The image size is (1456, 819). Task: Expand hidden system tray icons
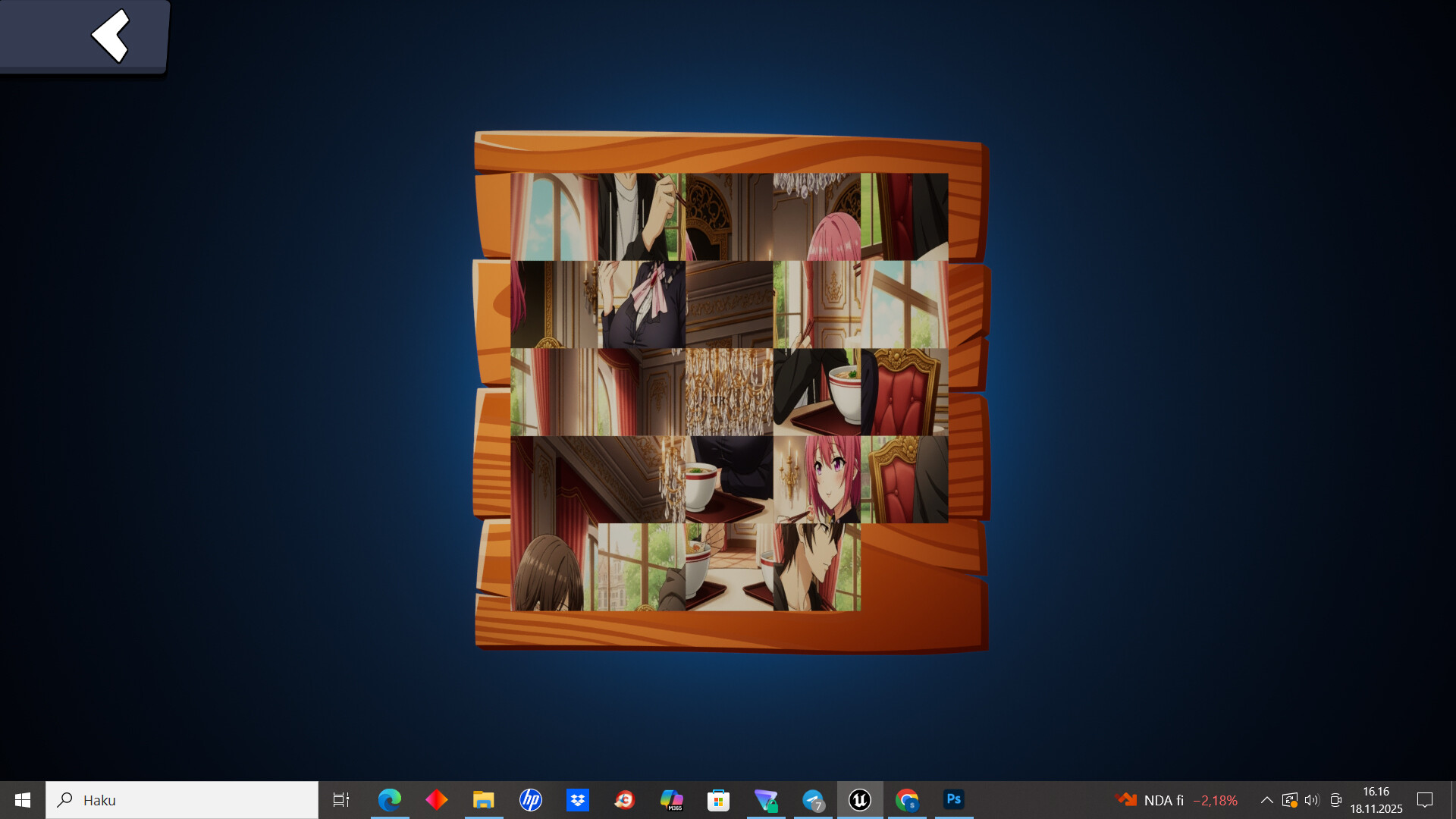[1266, 799]
